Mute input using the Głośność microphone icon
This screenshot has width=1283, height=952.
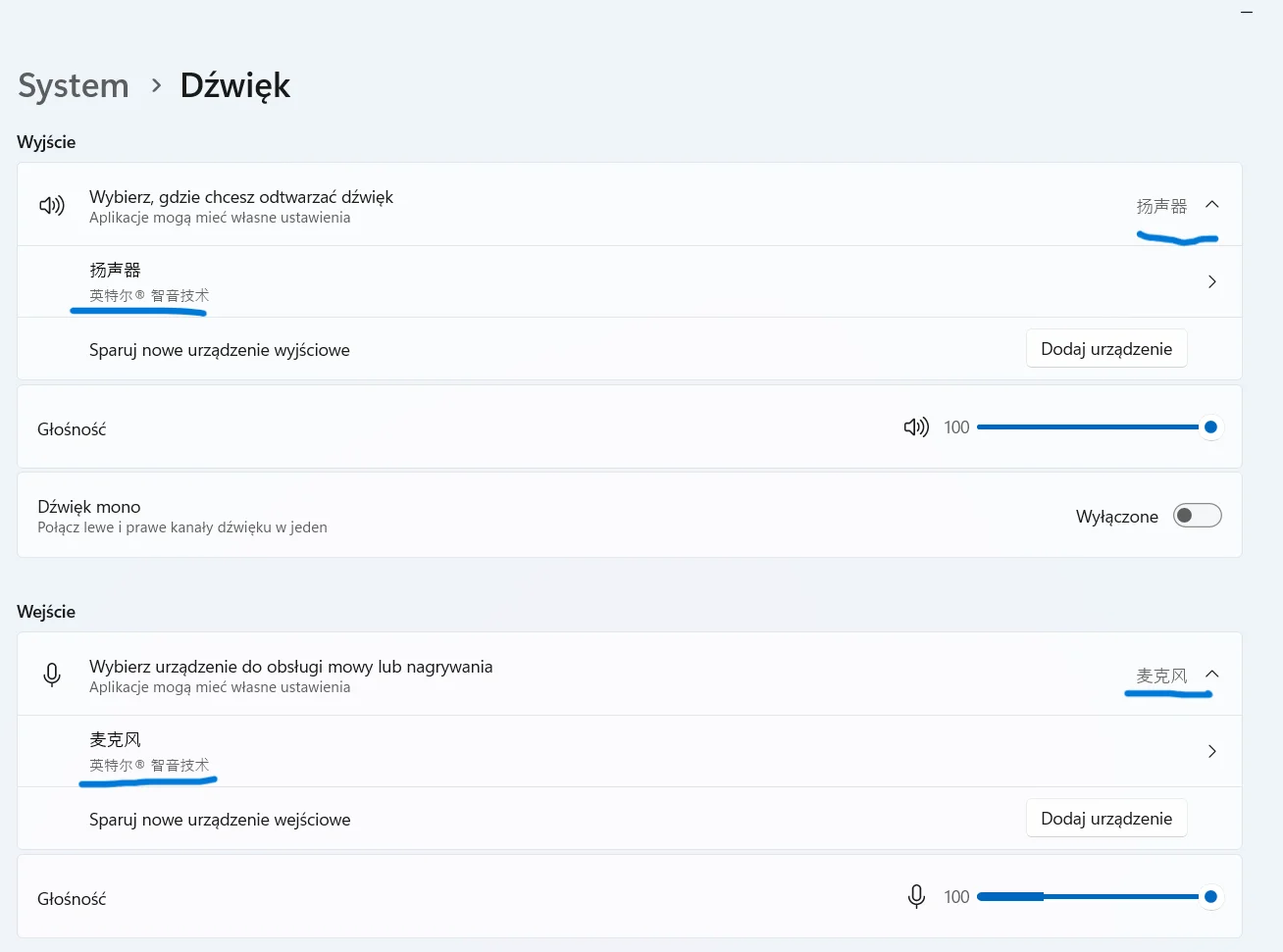[x=916, y=897]
